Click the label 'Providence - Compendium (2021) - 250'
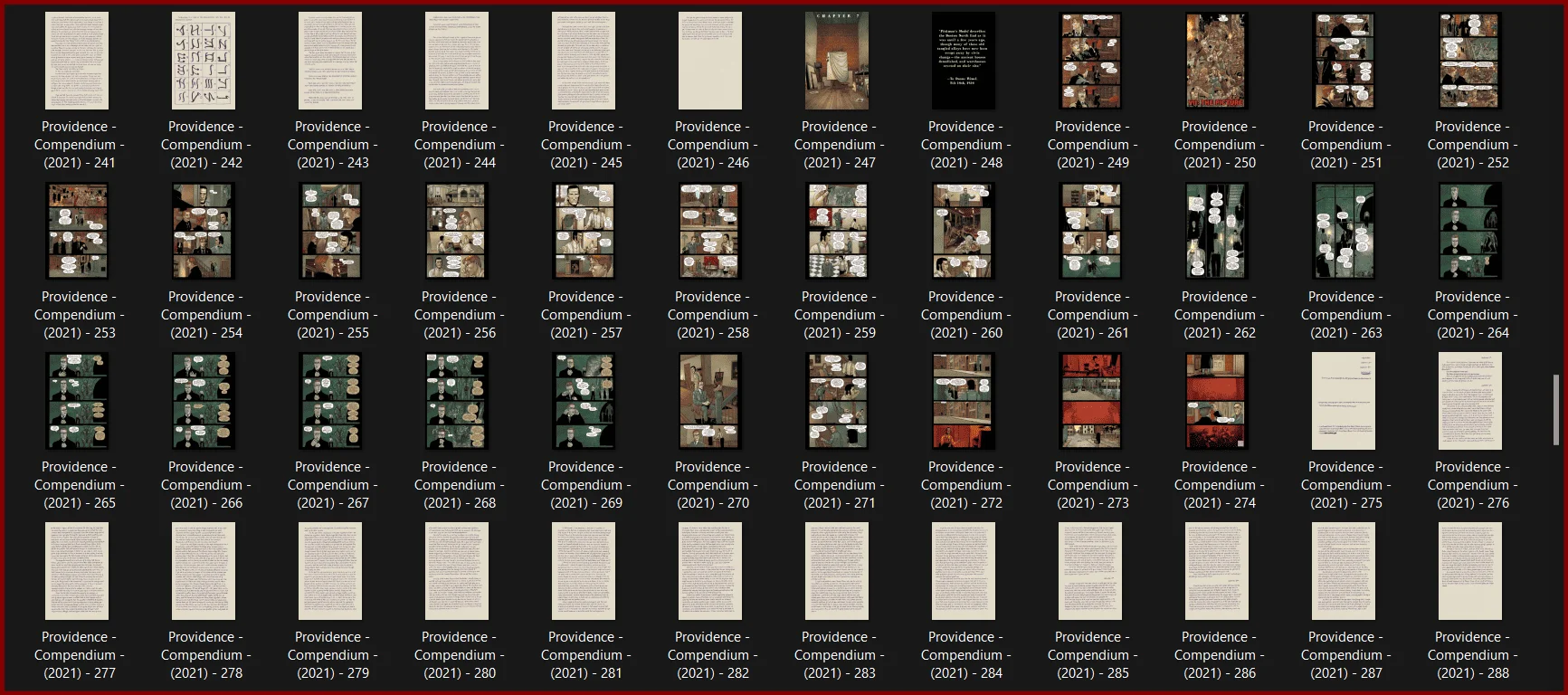Image resolution: width=1568 pixels, height=695 pixels. (1220, 145)
